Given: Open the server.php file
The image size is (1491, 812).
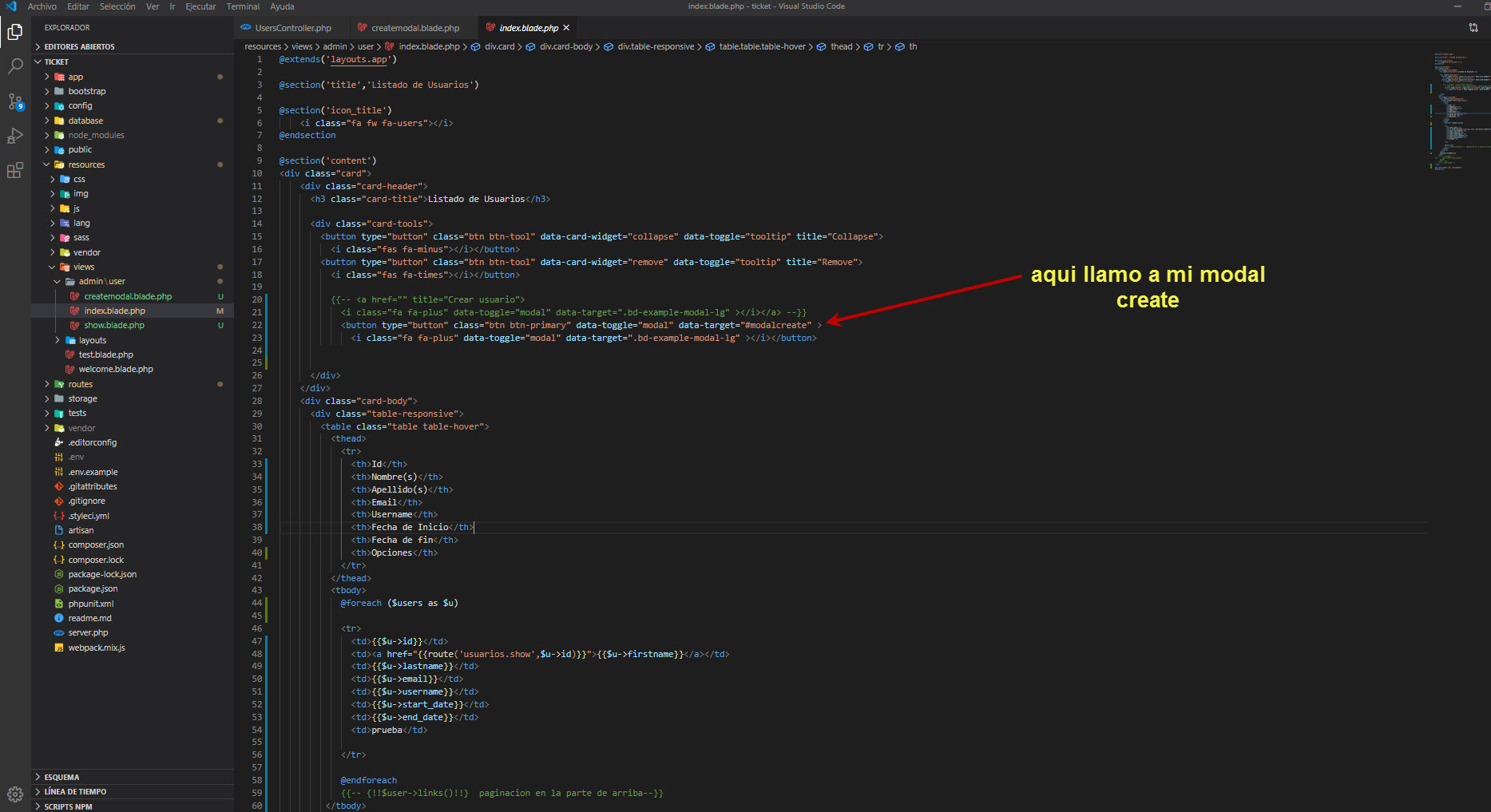Looking at the screenshot, I should [133, 632].
